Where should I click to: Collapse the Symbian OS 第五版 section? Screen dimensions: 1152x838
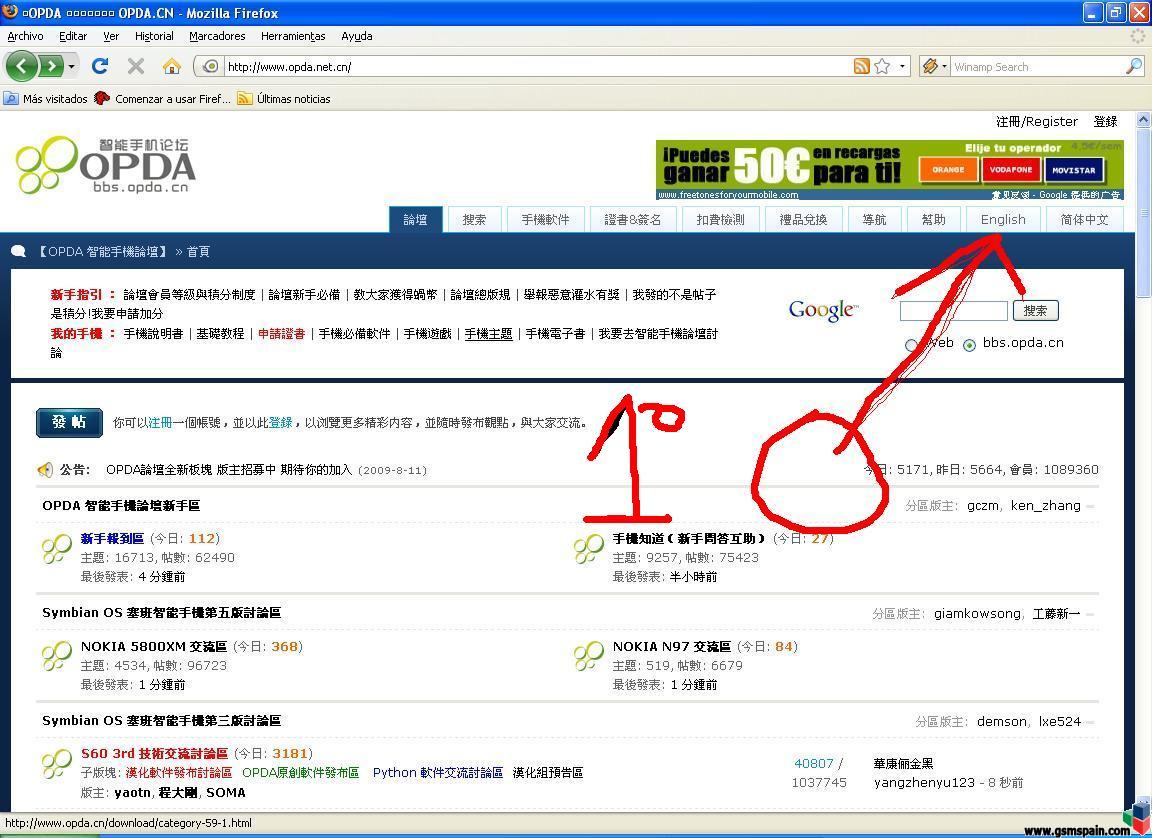(x=1090, y=614)
